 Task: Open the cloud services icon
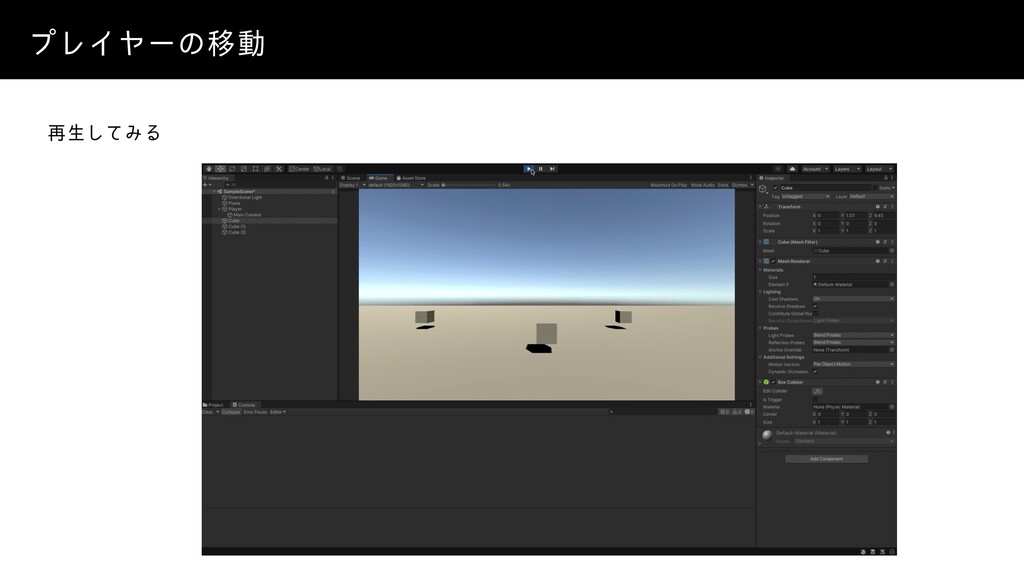tap(792, 169)
